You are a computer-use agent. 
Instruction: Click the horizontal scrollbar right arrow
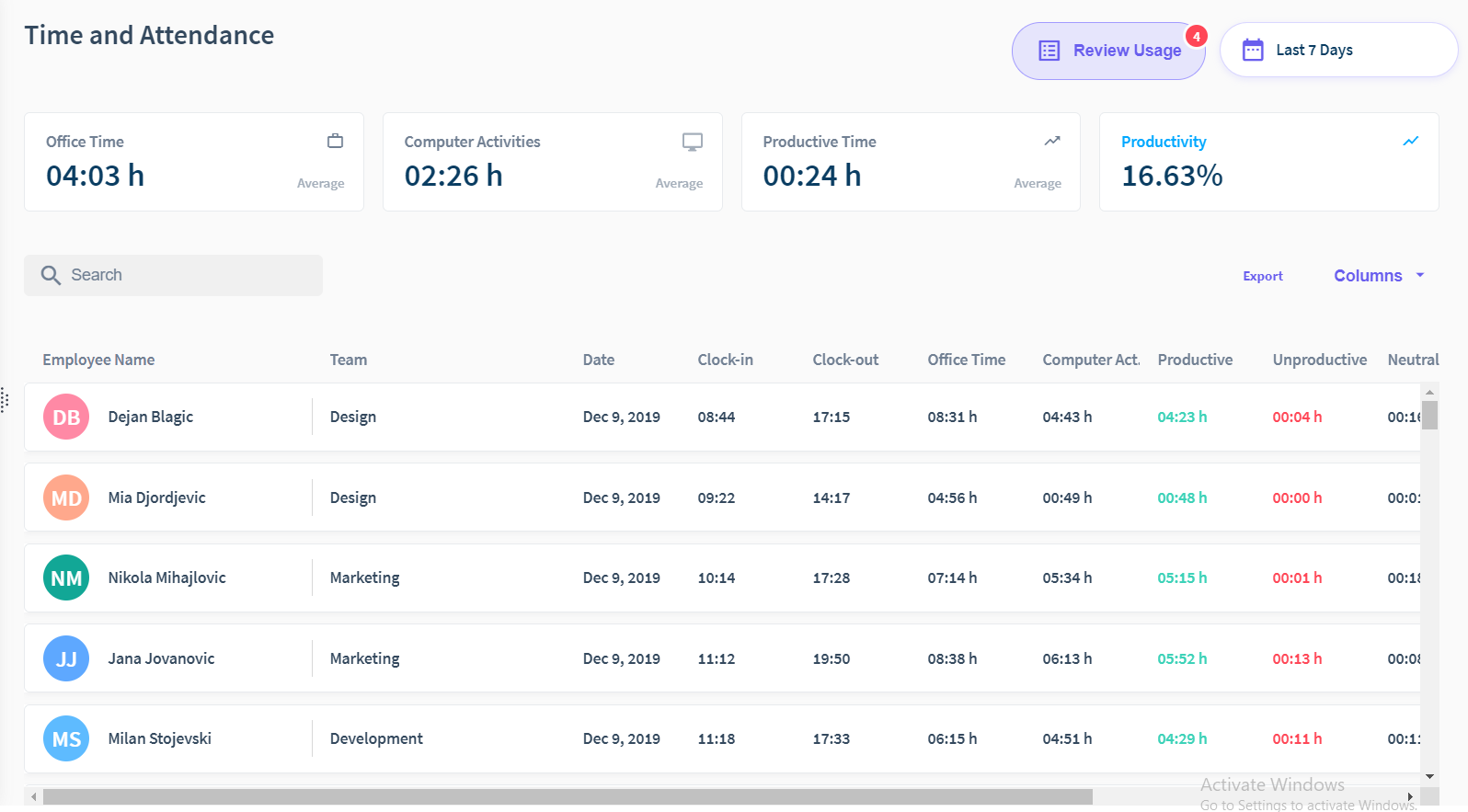tap(1410, 796)
